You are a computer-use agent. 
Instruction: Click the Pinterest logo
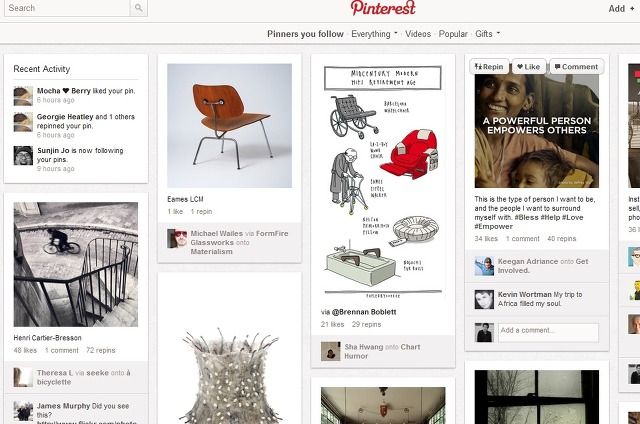pyautogui.click(x=383, y=8)
